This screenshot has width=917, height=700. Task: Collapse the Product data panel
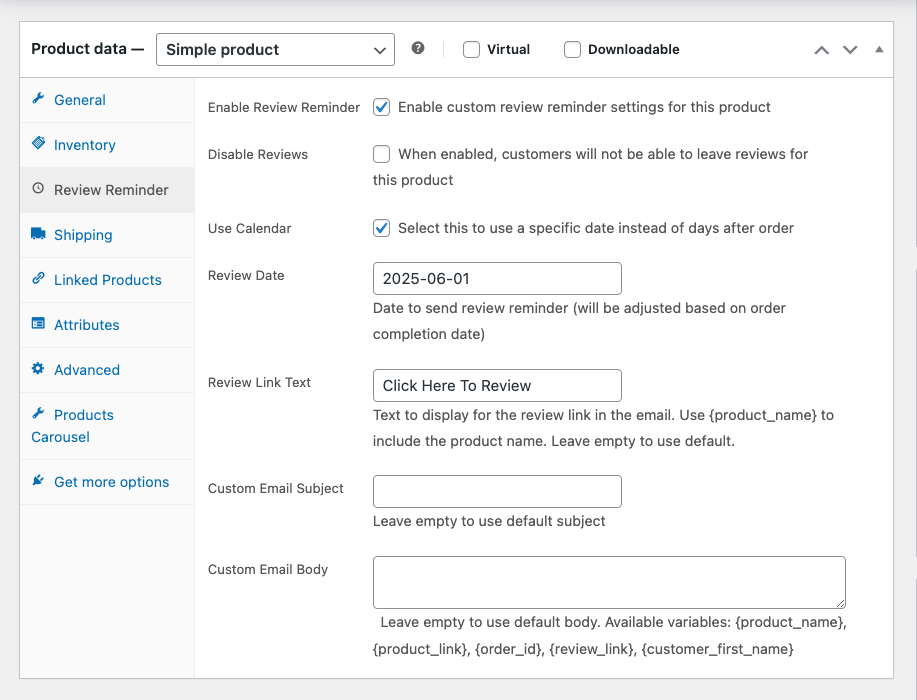[879, 49]
